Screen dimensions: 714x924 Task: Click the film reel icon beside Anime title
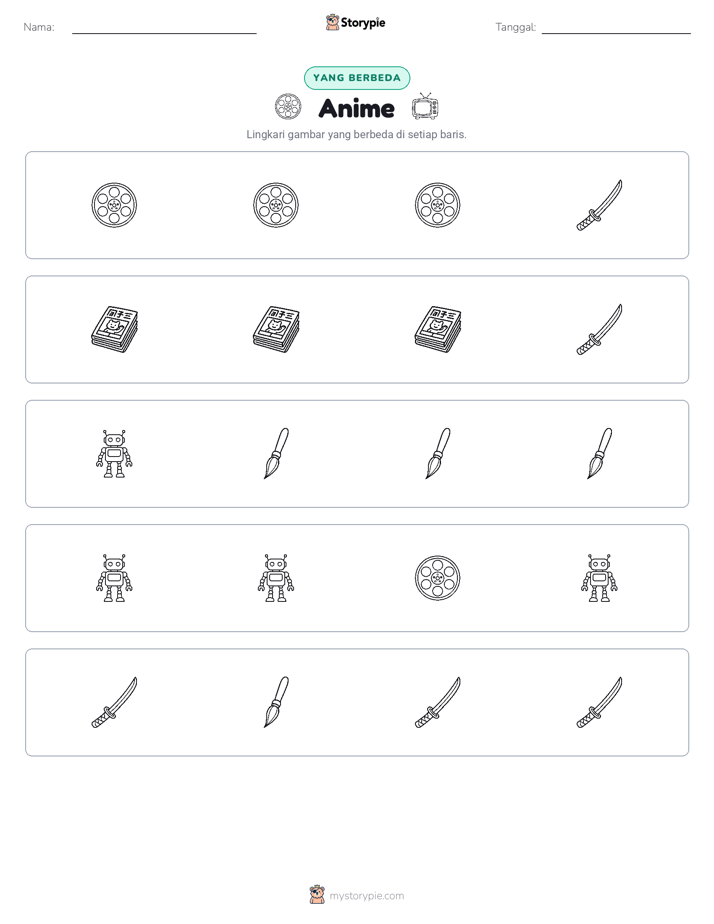(288, 107)
